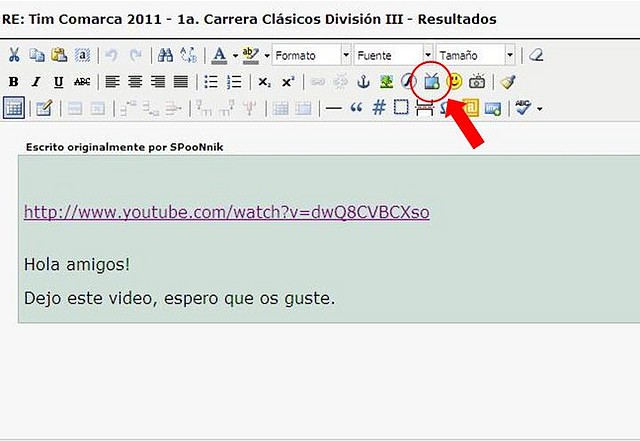Click the insert image tree icon
The height and width of the screenshot is (441, 640).
click(386, 82)
